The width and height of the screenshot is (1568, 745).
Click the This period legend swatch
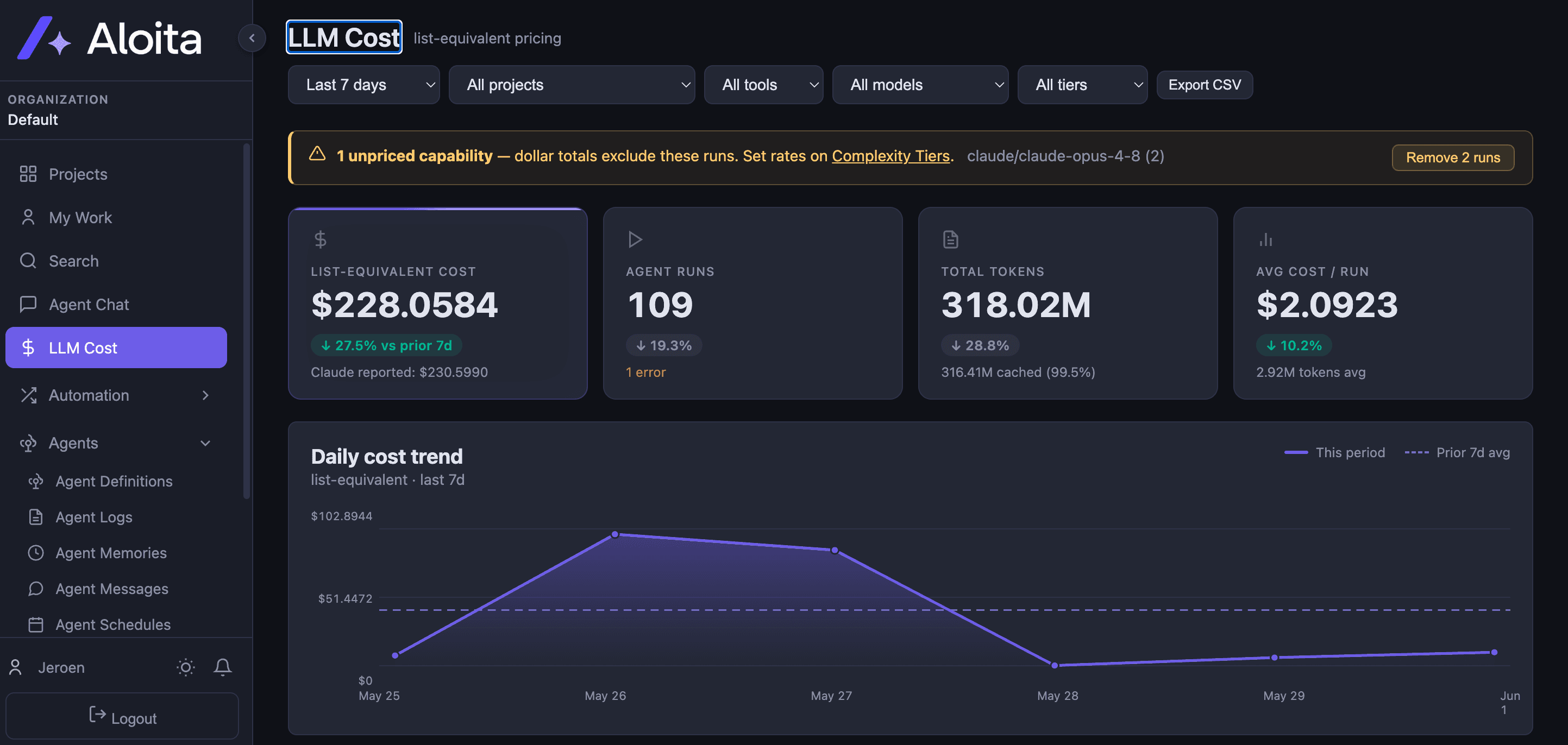point(1295,452)
